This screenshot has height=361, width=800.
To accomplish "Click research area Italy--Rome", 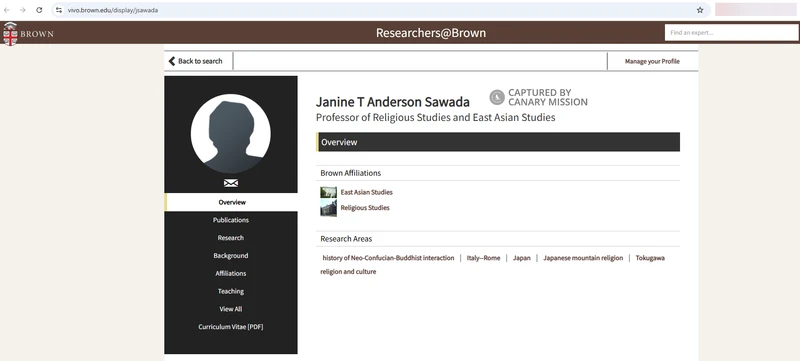I will 483,258.
